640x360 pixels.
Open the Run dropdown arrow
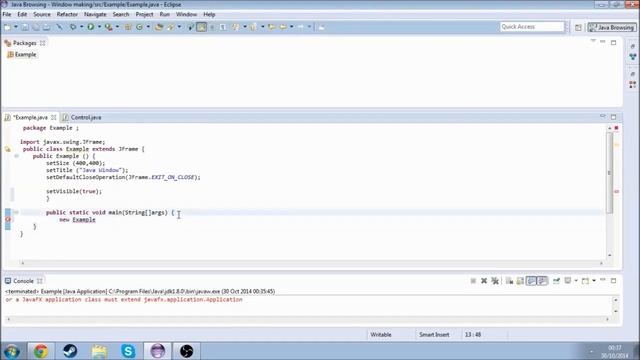click(99, 27)
